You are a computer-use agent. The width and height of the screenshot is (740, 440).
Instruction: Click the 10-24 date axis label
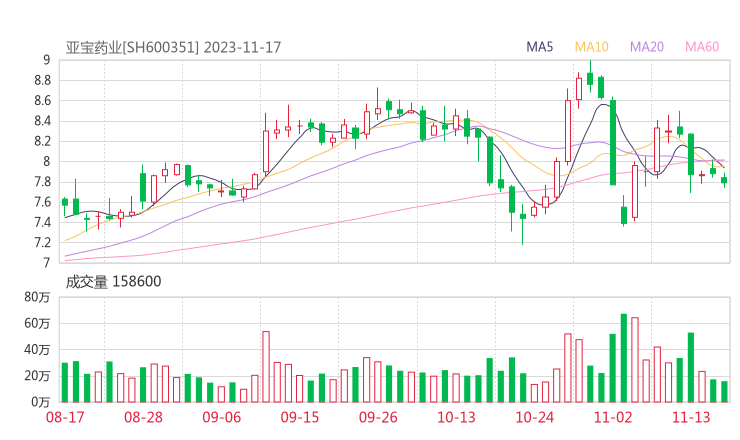[x=534, y=417]
